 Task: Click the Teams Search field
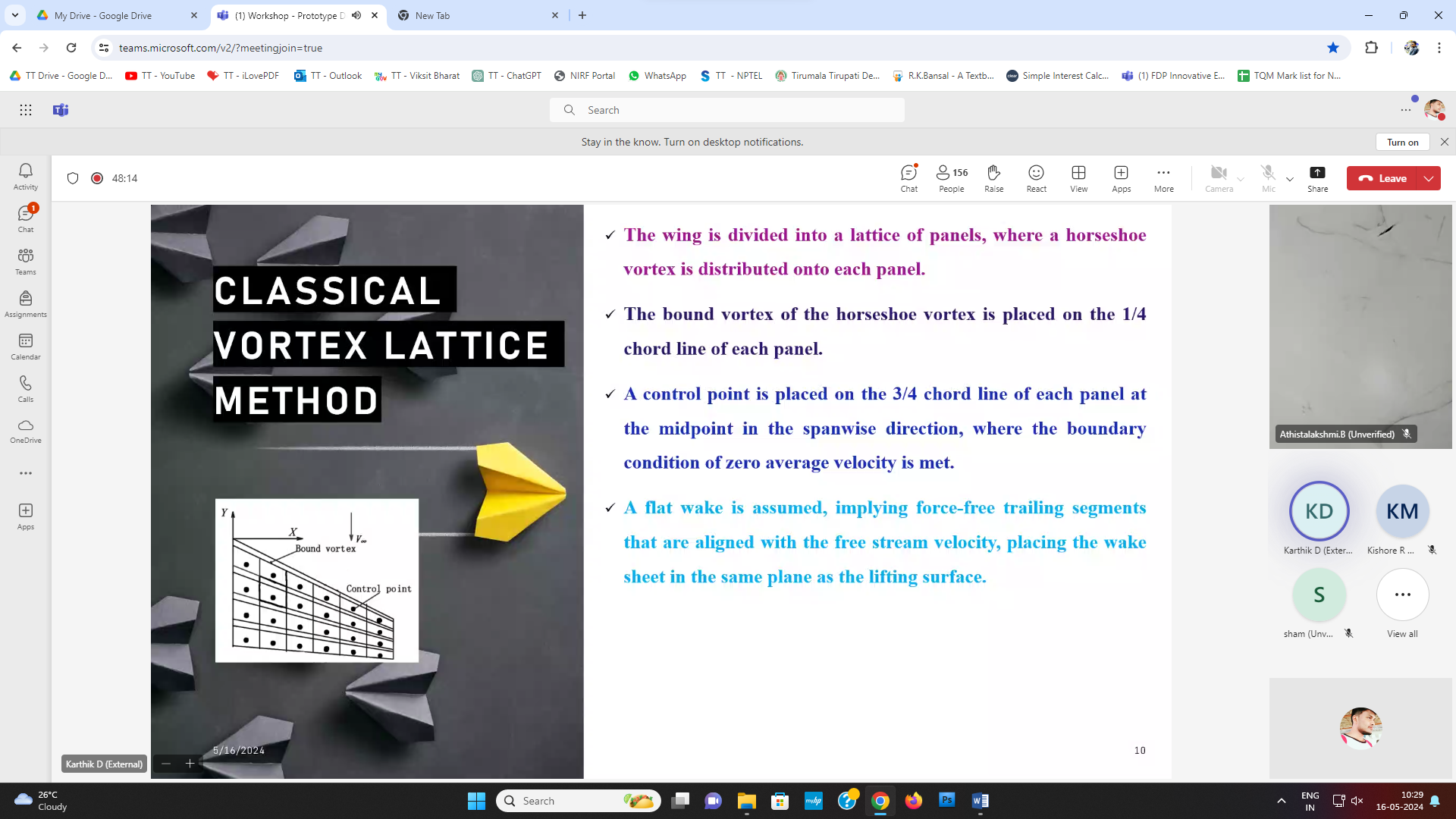pos(726,110)
